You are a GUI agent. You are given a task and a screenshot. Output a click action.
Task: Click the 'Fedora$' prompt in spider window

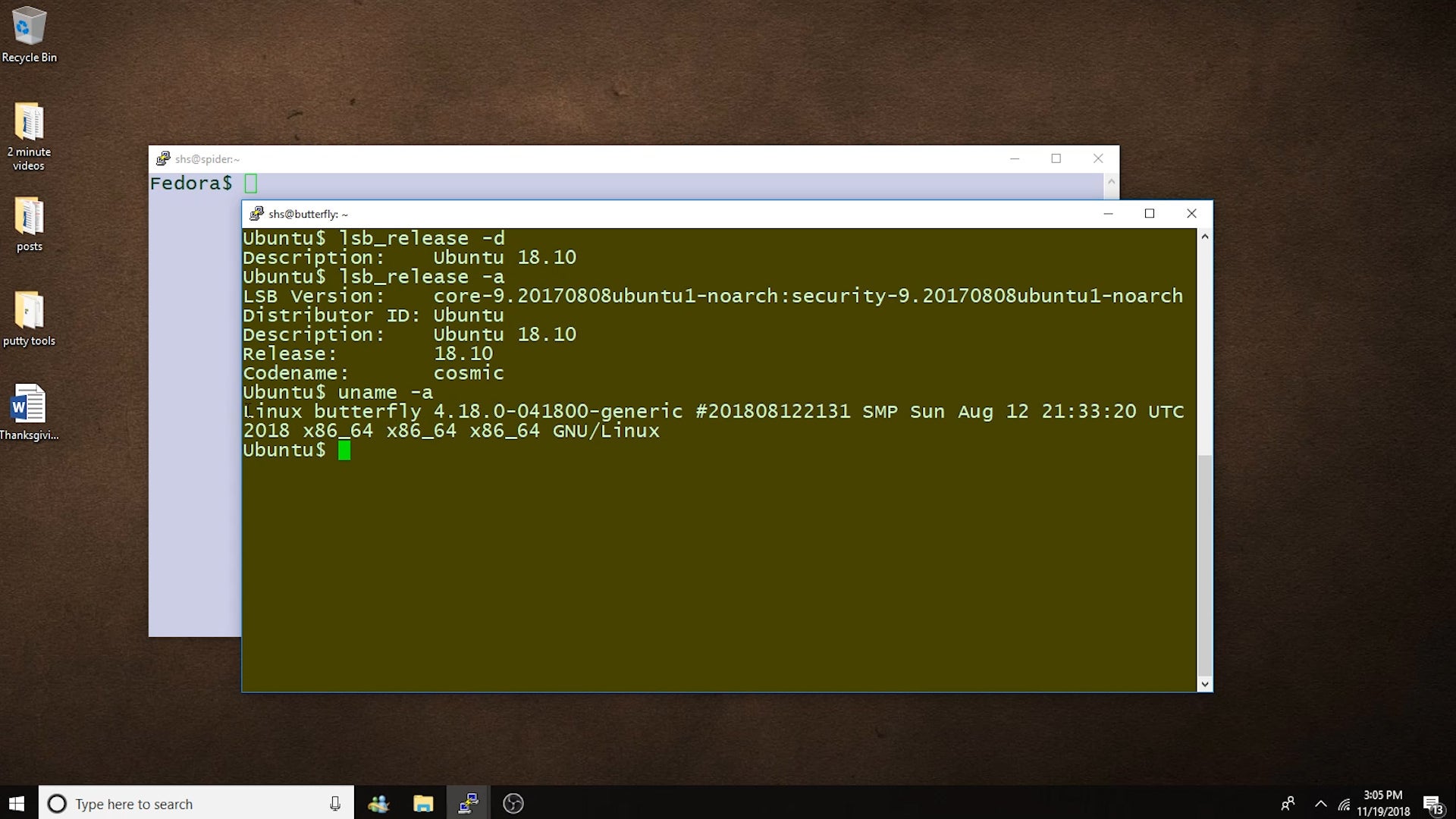point(191,183)
